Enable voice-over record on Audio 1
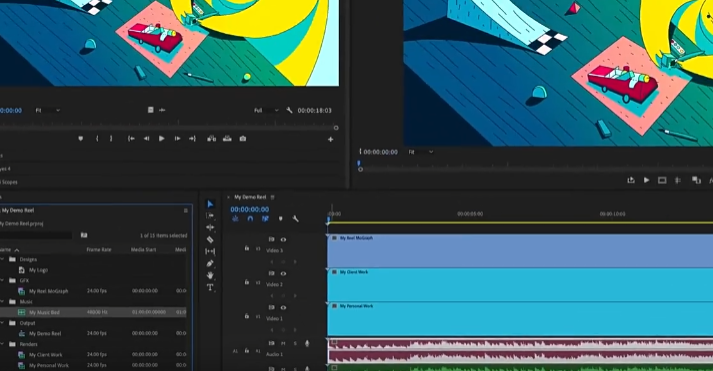The height and width of the screenshot is (371, 713). pyautogui.click(x=307, y=343)
